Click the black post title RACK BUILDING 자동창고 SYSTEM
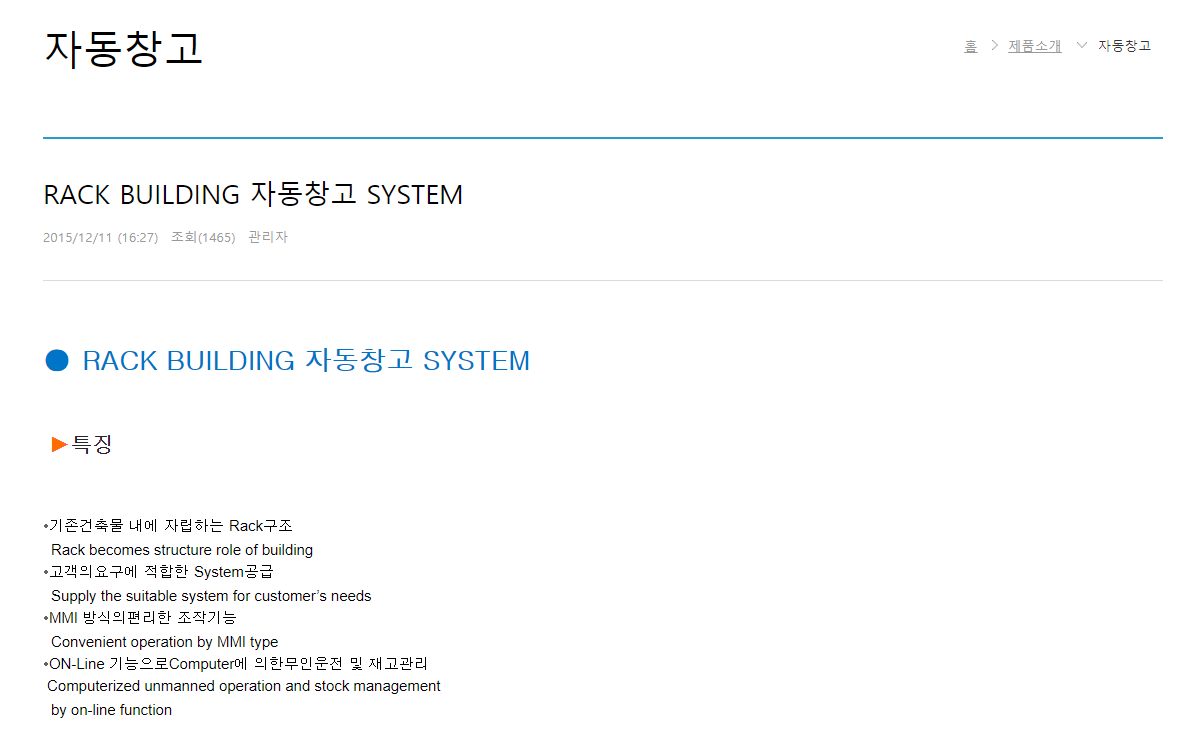 tap(253, 195)
